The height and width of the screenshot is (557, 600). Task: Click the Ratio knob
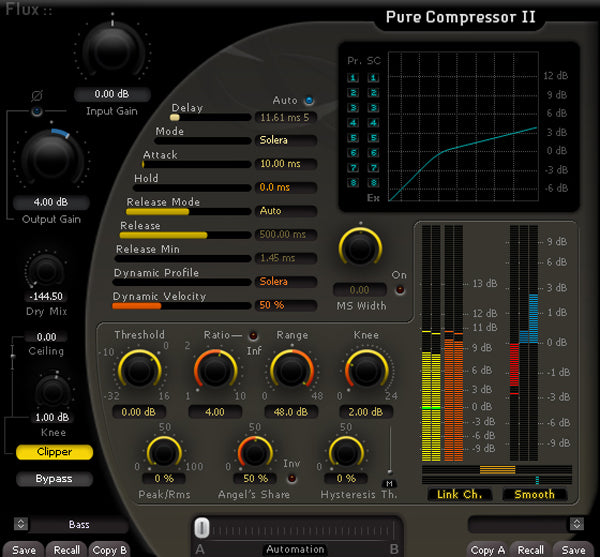pyautogui.click(x=213, y=372)
